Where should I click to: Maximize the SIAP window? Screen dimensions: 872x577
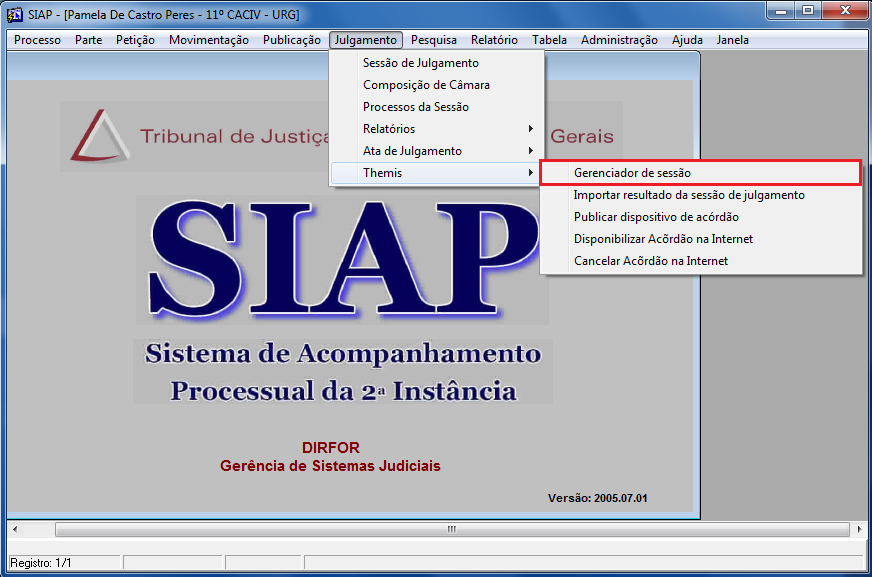[808, 11]
